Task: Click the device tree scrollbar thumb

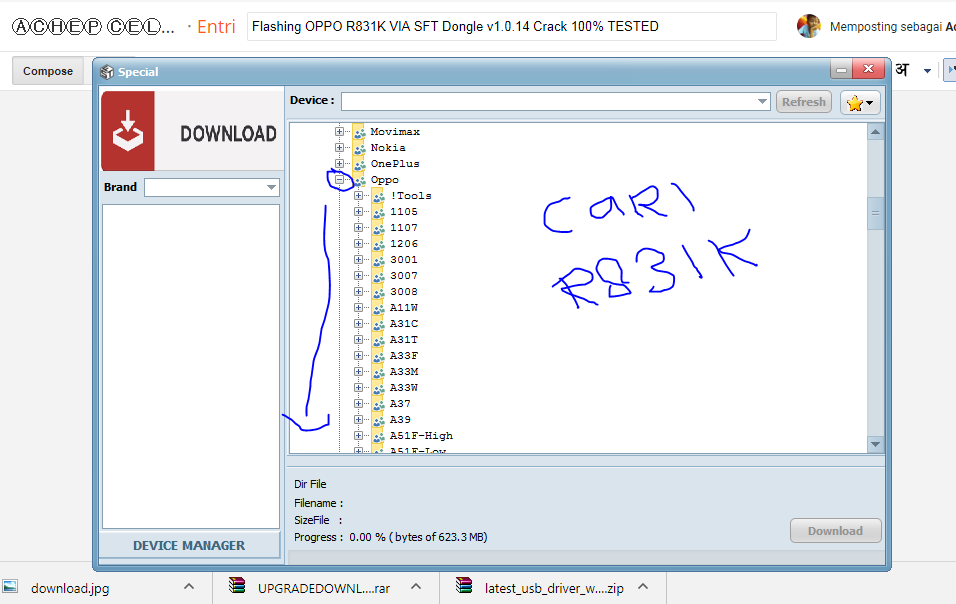Action: (876, 213)
